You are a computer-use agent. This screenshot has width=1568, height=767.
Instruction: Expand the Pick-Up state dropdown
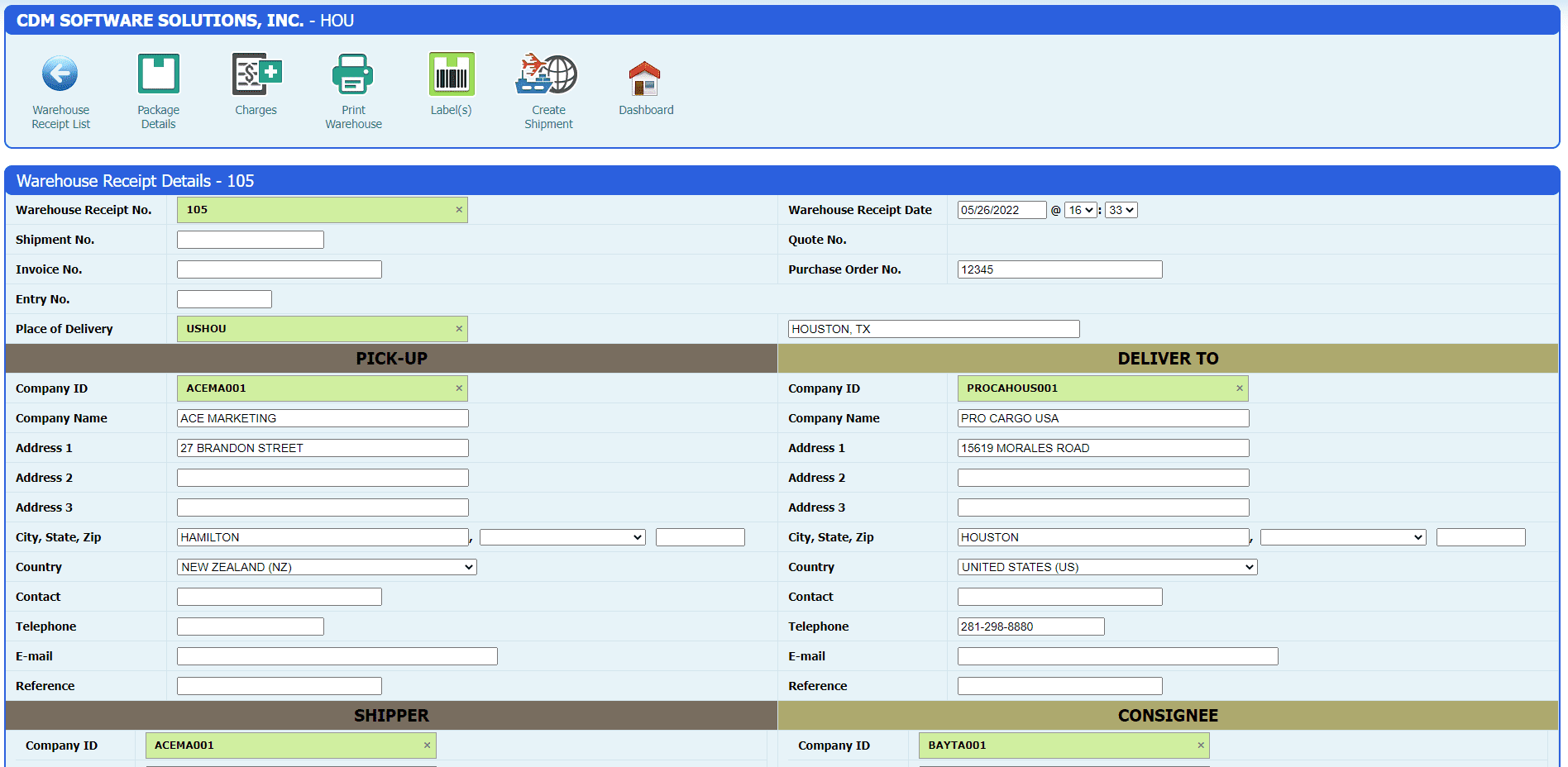(x=562, y=537)
